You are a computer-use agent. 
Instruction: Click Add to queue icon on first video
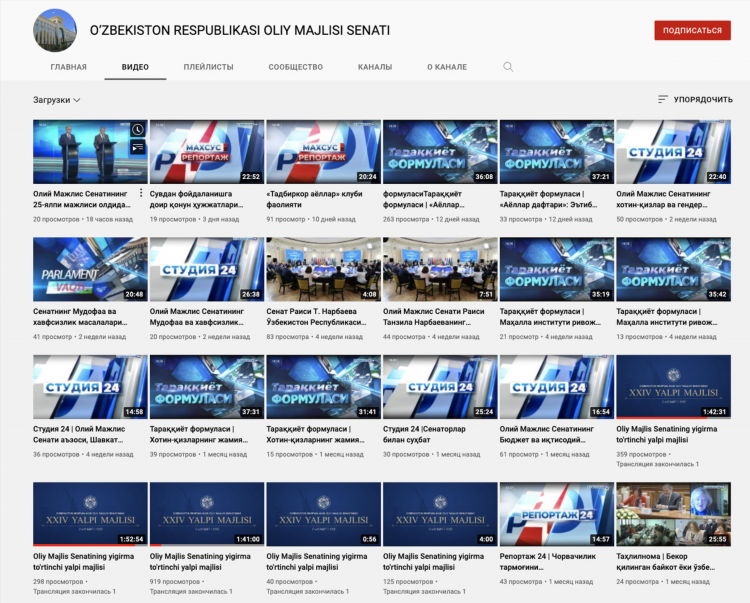138,147
